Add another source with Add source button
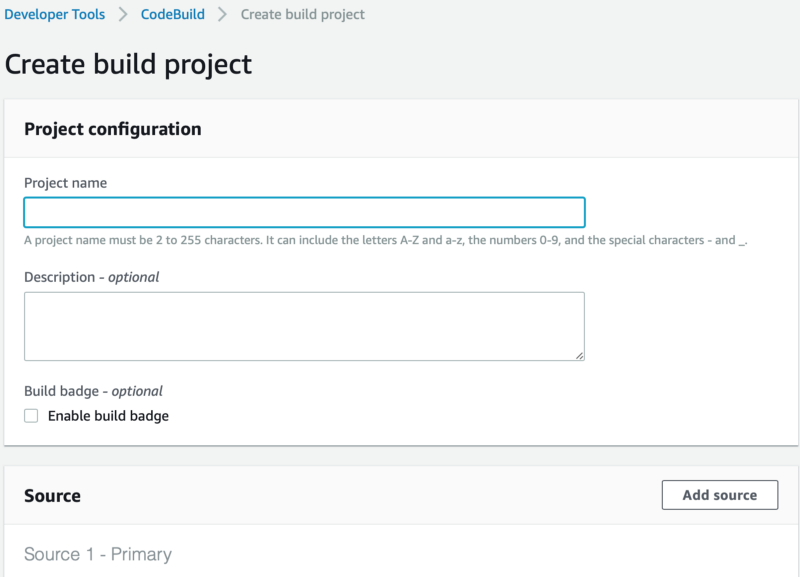This screenshot has height=577, width=800. (720, 495)
